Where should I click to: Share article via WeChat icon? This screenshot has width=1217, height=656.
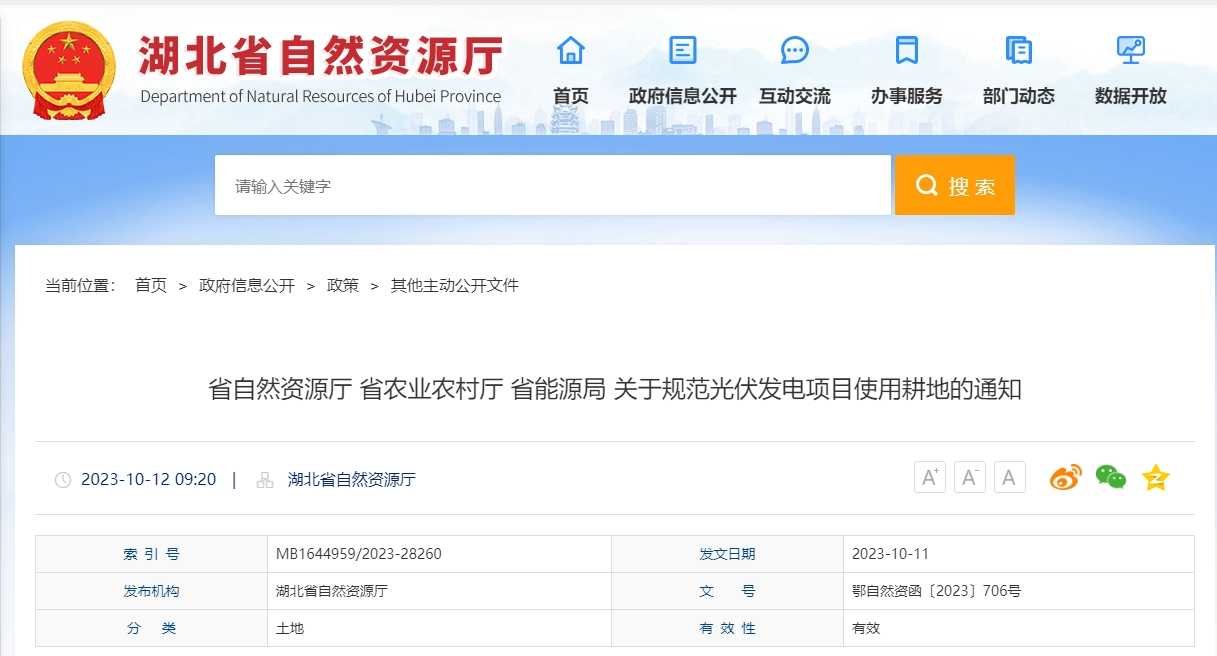tap(1110, 478)
